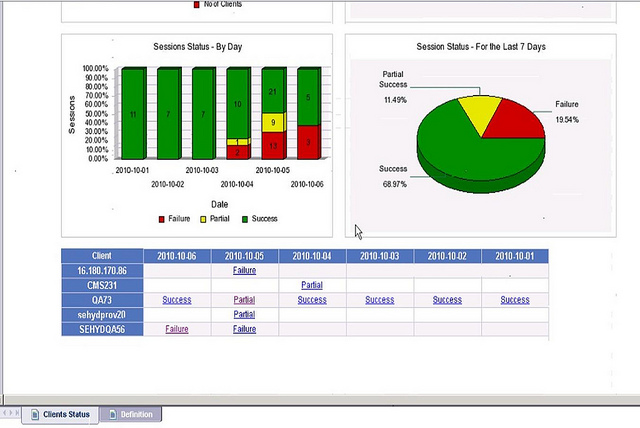
Task: Click the 2010-10-03 column header
Action: point(379,256)
